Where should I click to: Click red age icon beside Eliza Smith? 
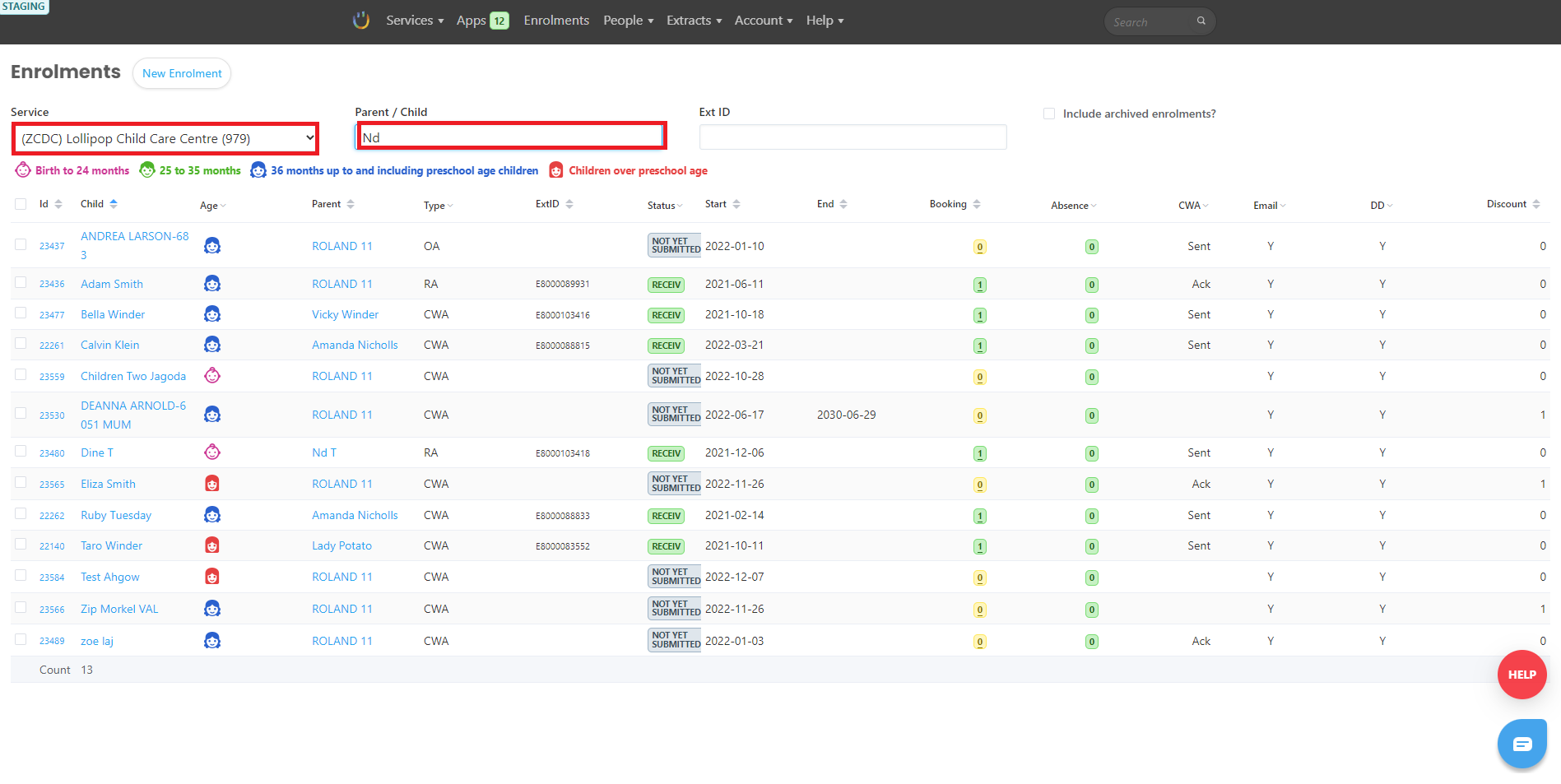(212, 484)
